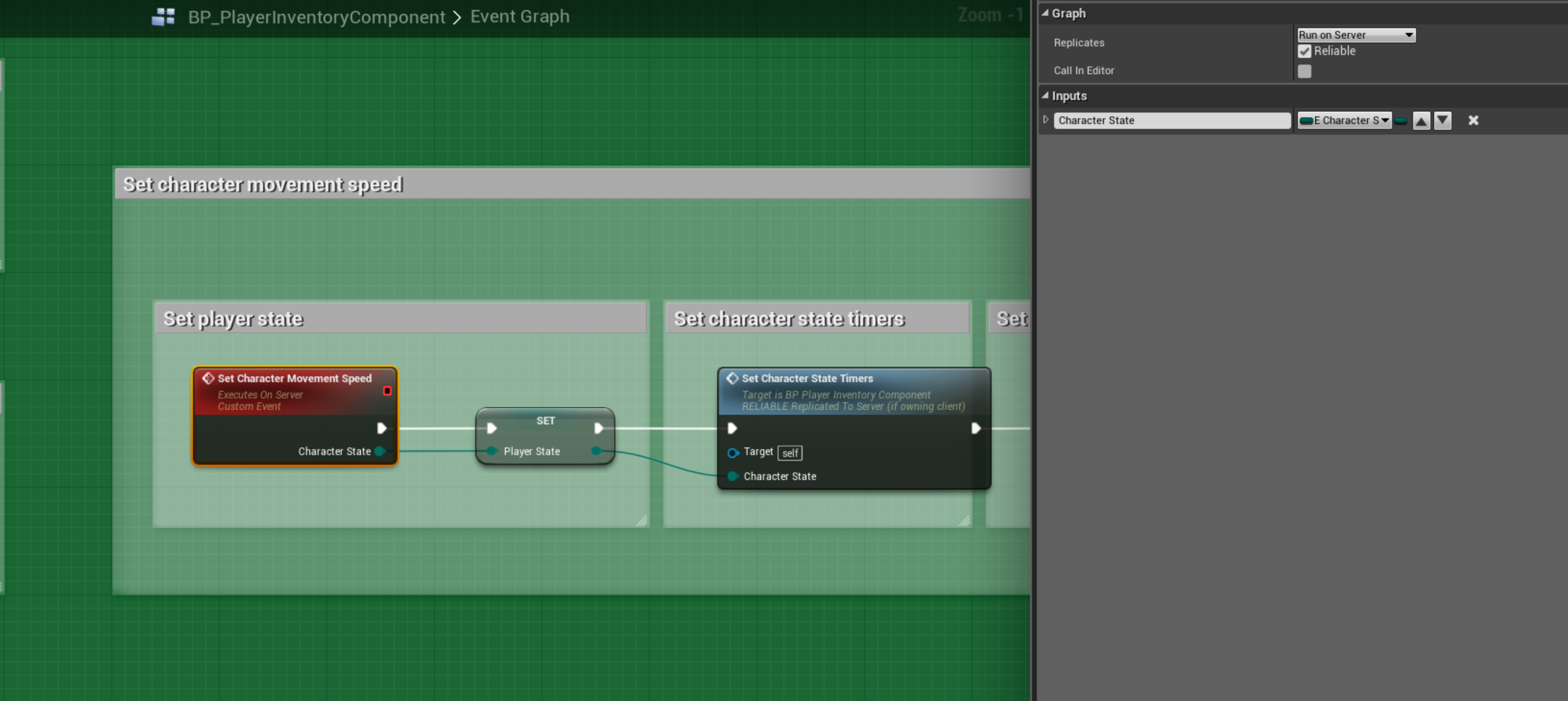Click the SET node's exec input pin
Screen dimensions: 1568x701
[492, 428]
